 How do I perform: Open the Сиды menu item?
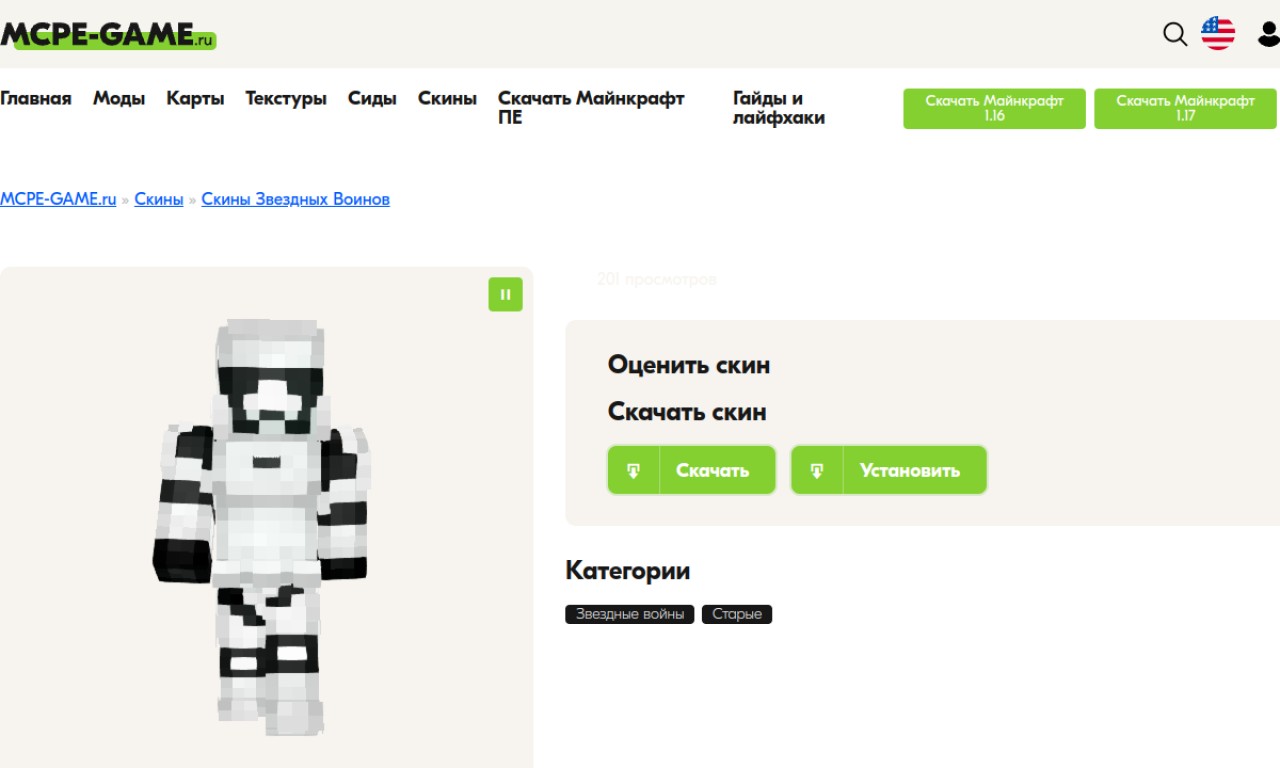pos(372,98)
